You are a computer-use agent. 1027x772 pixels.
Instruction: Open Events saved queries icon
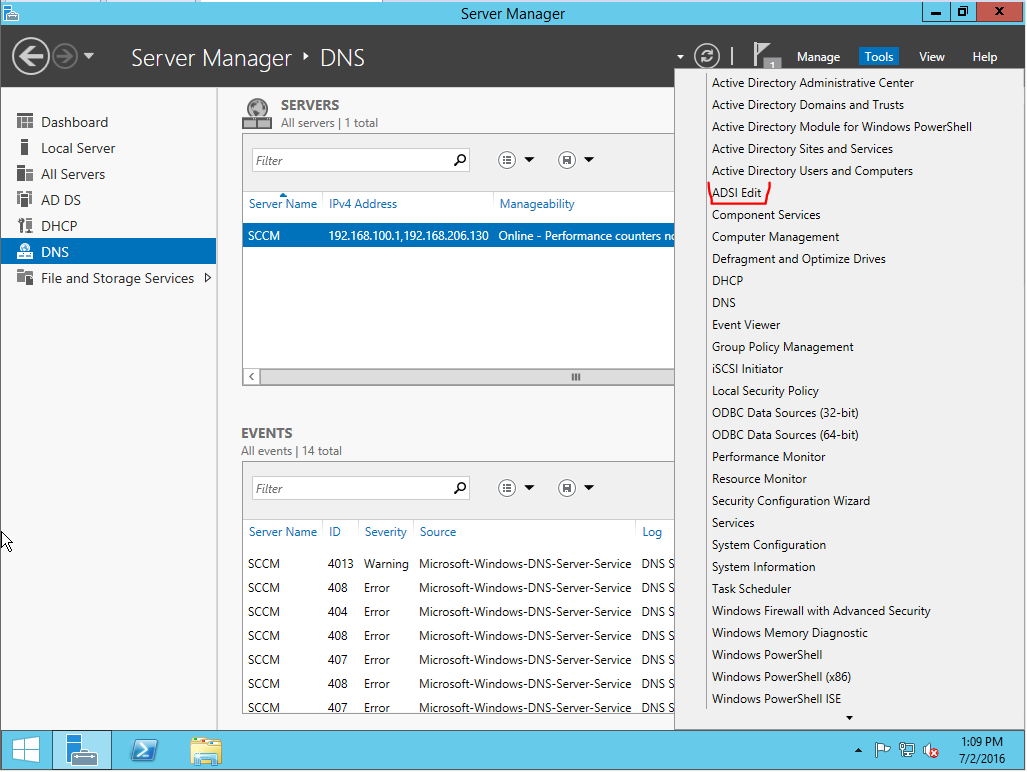click(567, 488)
